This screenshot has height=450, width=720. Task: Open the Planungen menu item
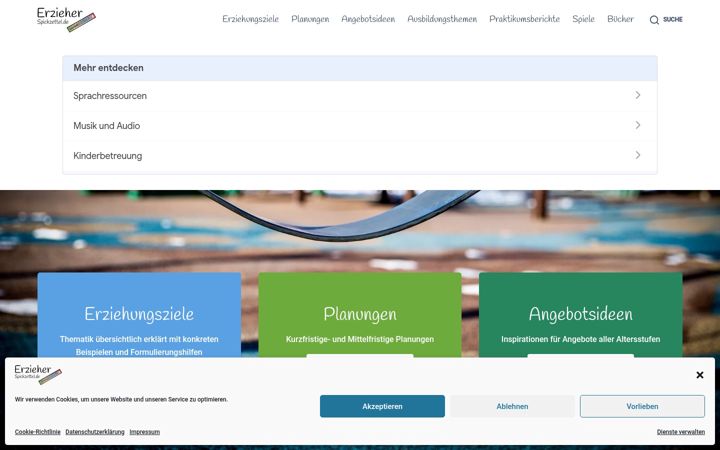tap(310, 19)
